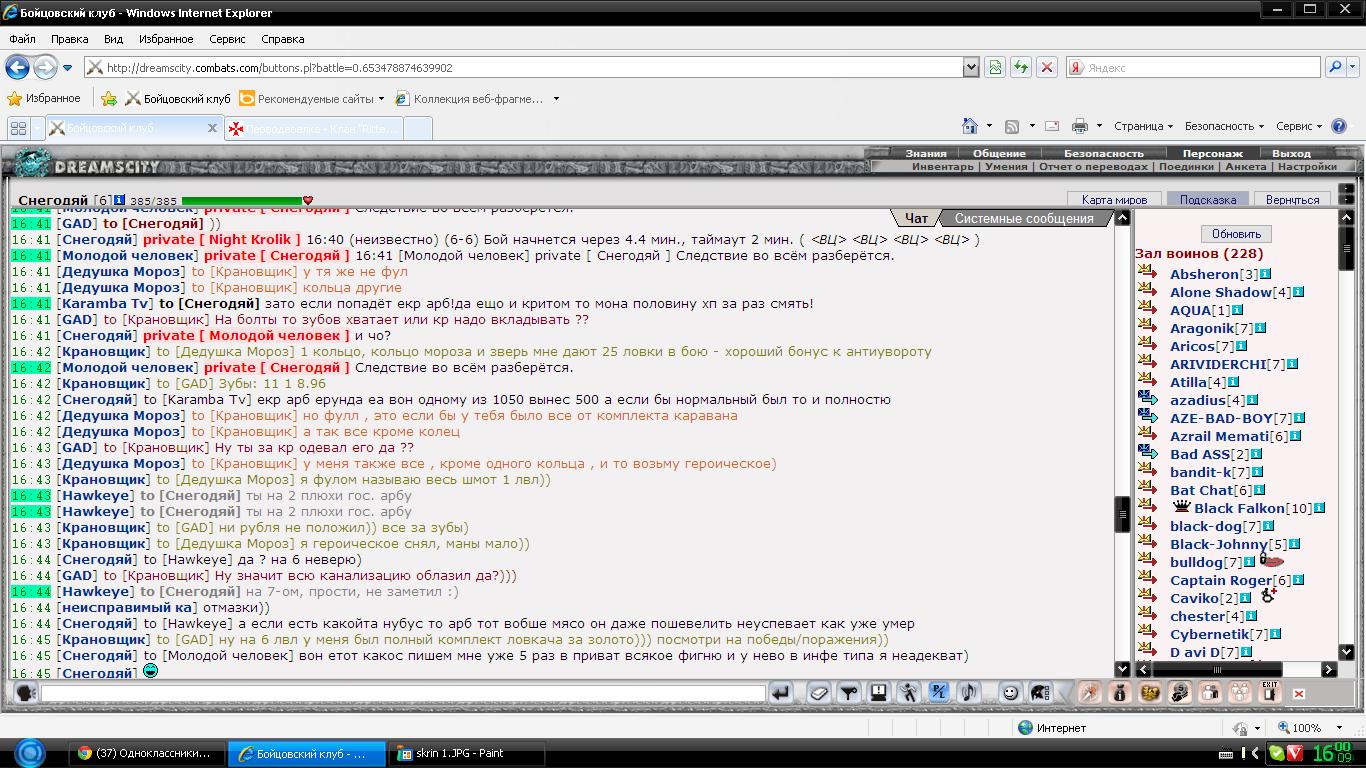Click the Выход game menu item
This screenshot has height=768, width=1366.
(1291, 153)
